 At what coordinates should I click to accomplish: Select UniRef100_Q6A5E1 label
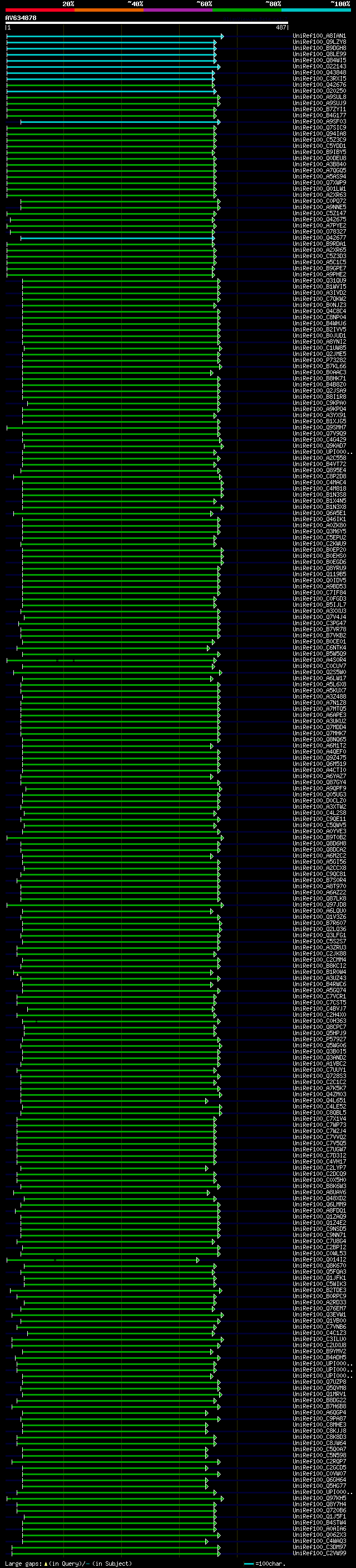click(319, 513)
